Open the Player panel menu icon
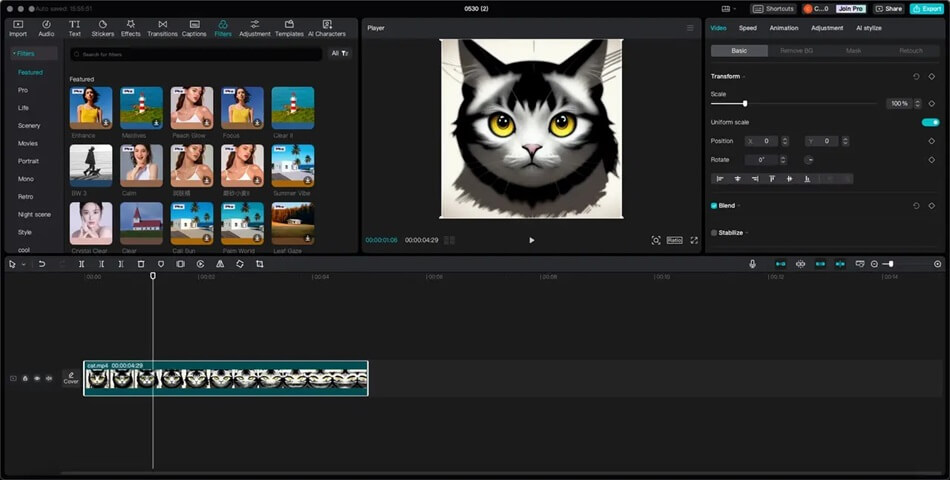The height and width of the screenshot is (480, 950). tap(690, 28)
